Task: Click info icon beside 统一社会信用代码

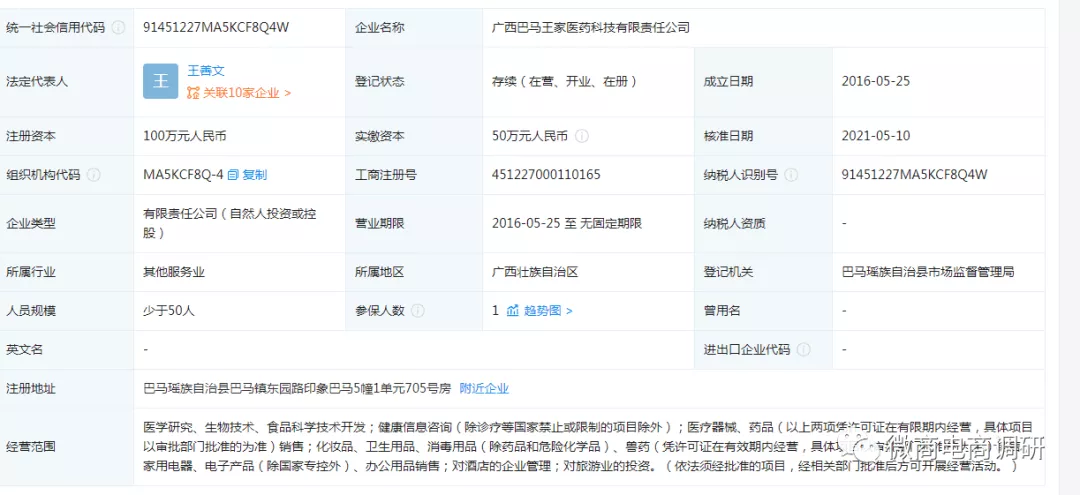Action: coord(118,28)
